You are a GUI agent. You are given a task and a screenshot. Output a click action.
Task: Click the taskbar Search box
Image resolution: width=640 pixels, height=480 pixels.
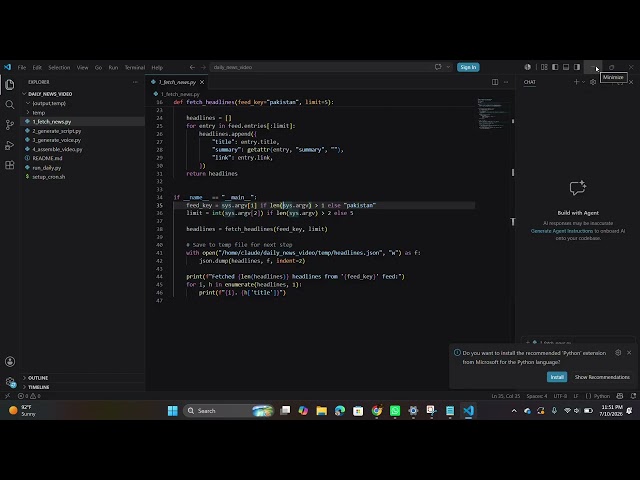click(x=229, y=411)
